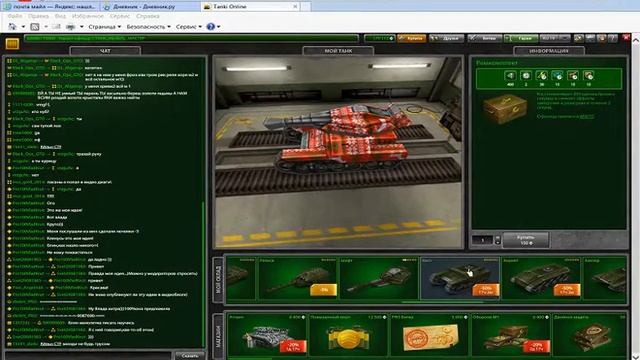The width and height of the screenshot is (640, 360).
Task: Select the Оборона М1 shop item
Action: 511,335
